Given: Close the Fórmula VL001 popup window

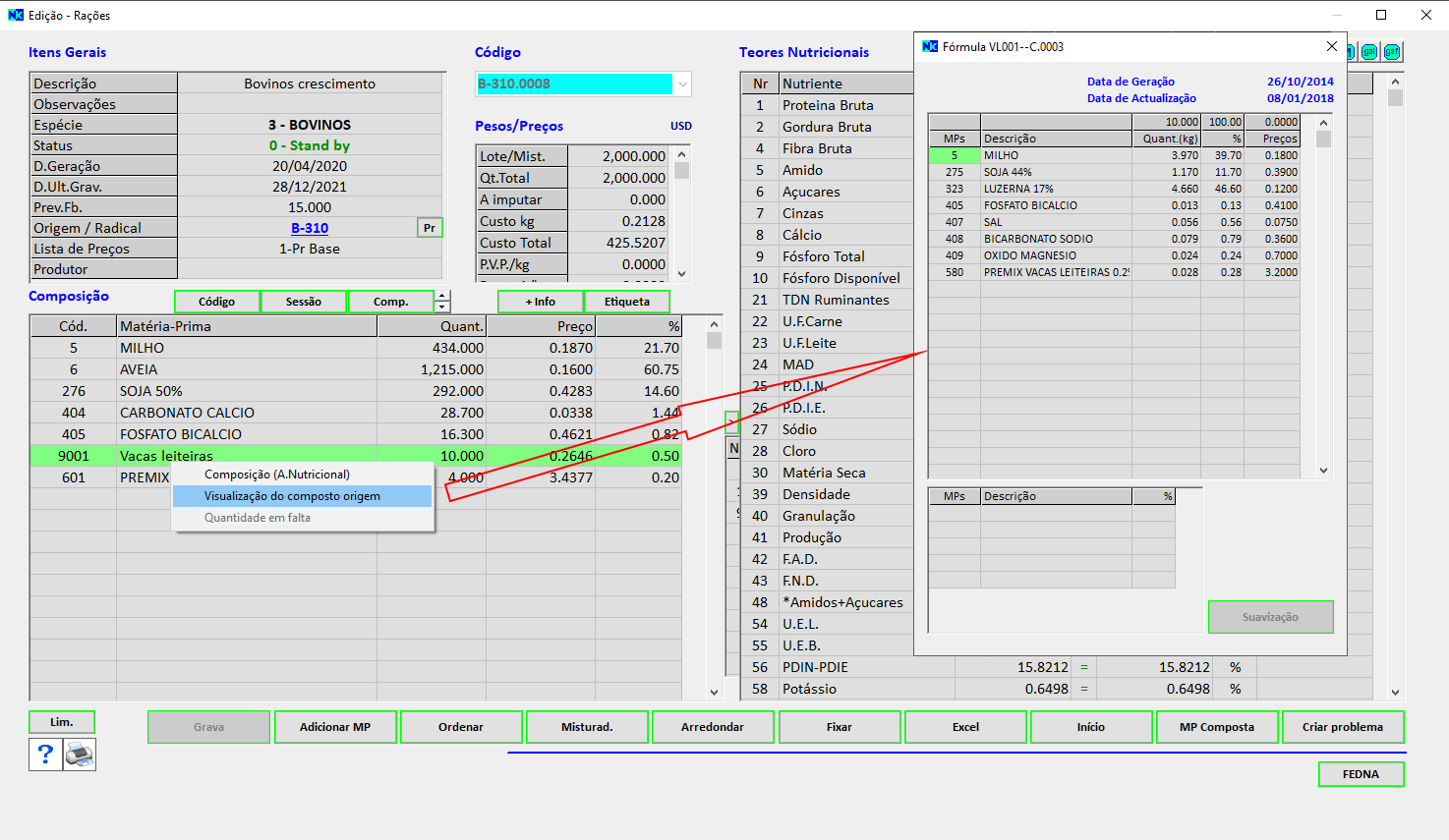Looking at the screenshot, I should tap(1331, 46).
